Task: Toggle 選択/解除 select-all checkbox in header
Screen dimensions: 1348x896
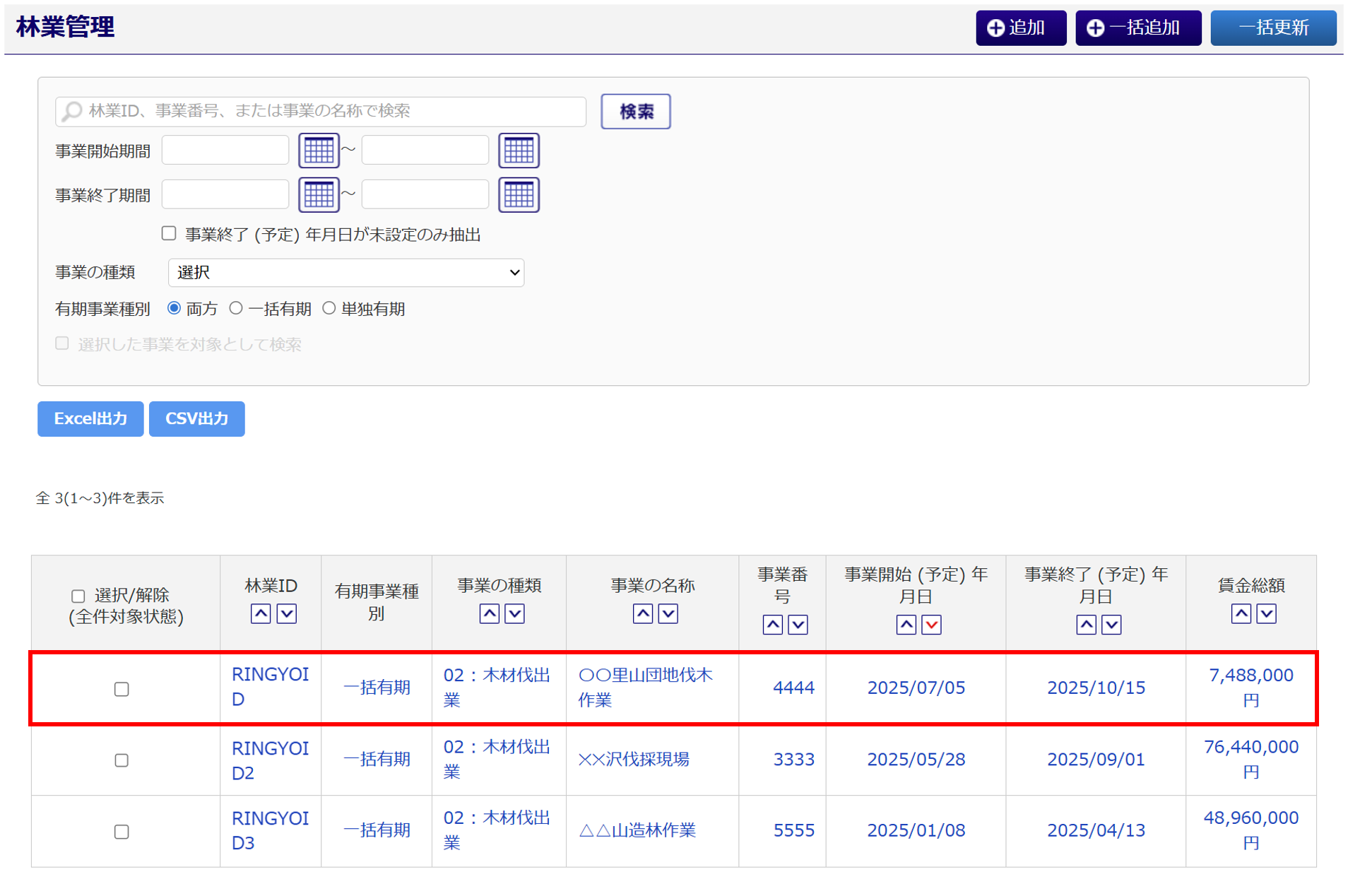Action: 78,596
